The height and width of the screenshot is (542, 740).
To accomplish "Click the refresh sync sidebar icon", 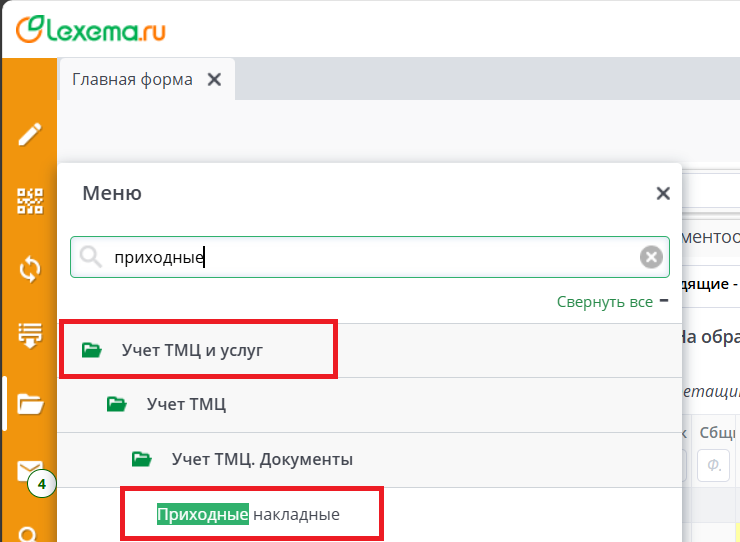I will point(30,269).
